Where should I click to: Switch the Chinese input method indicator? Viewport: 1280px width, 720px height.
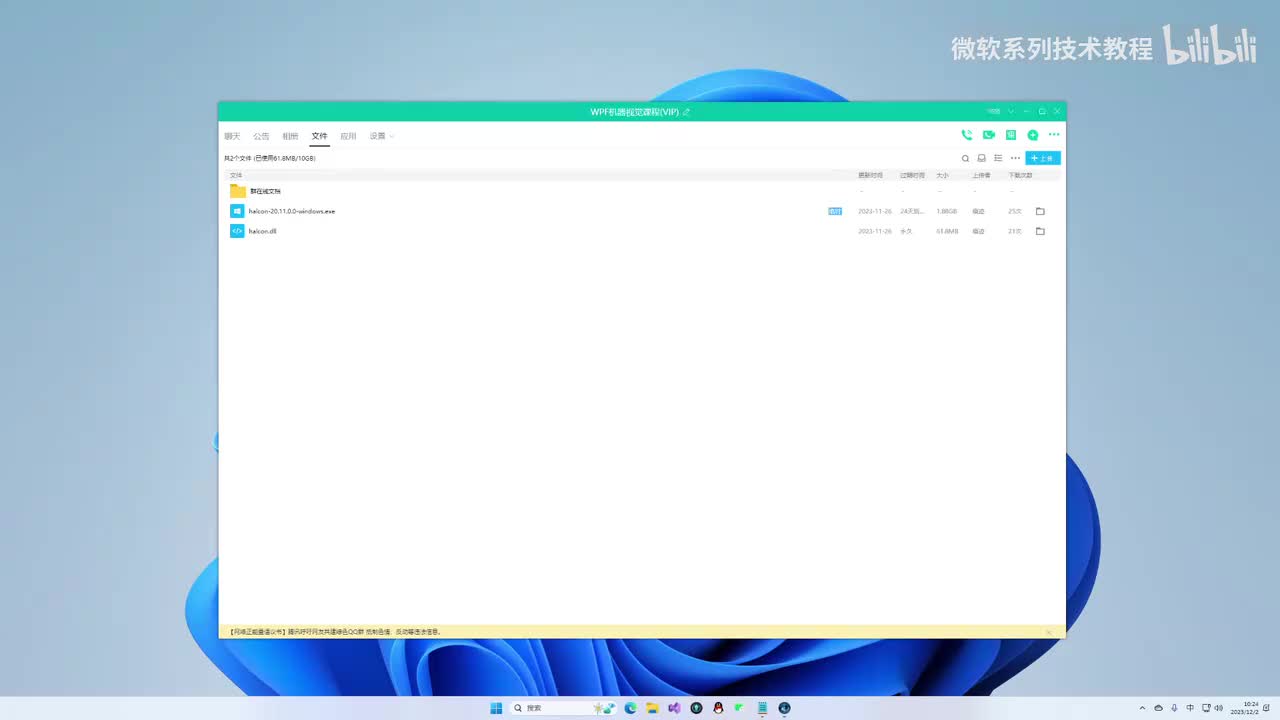pos(1190,708)
